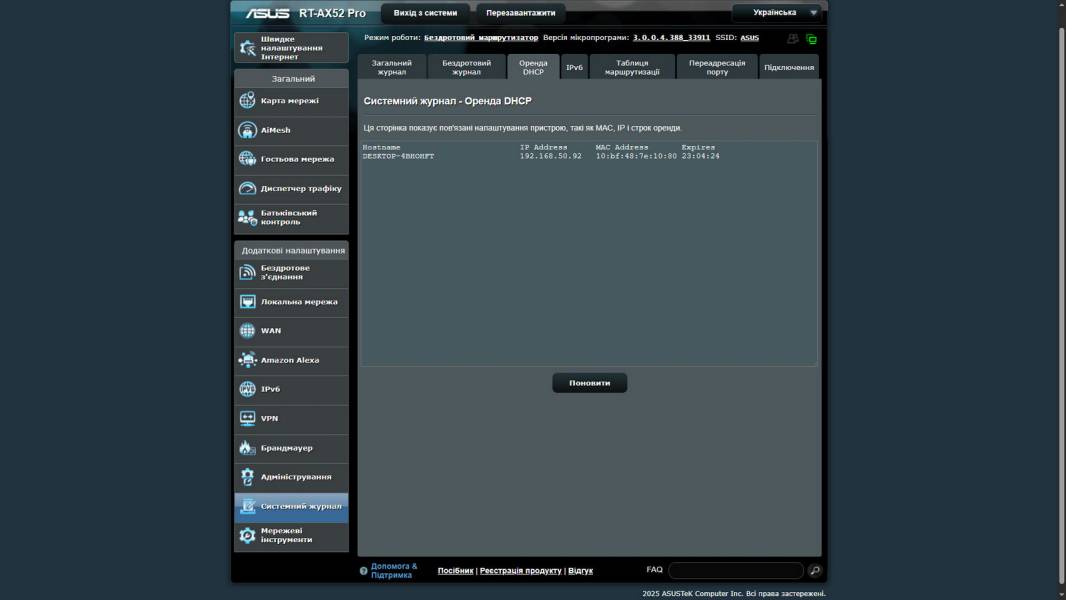Click the Вихід з системи button
1066x600 pixels.
pos(425,13)
